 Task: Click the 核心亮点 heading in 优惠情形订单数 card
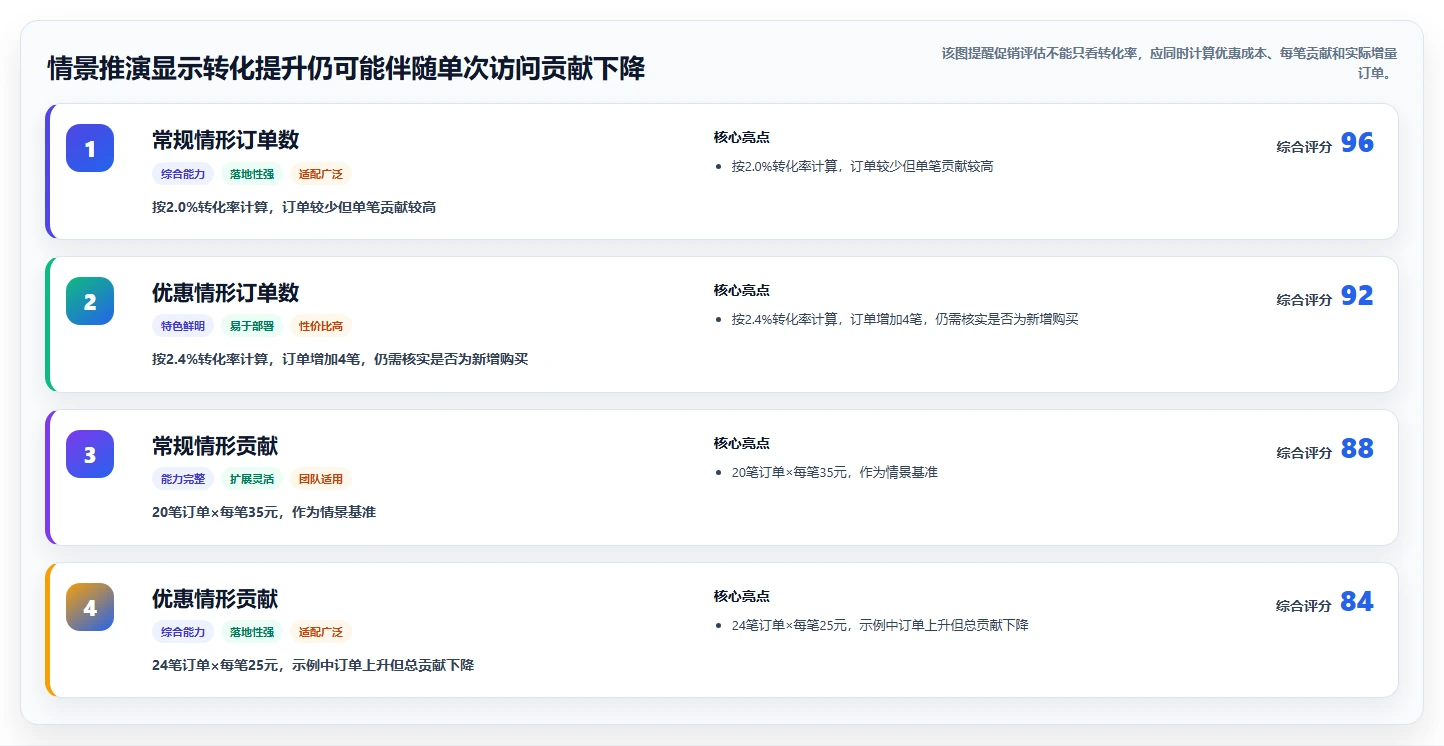click(x=742, y=291)
